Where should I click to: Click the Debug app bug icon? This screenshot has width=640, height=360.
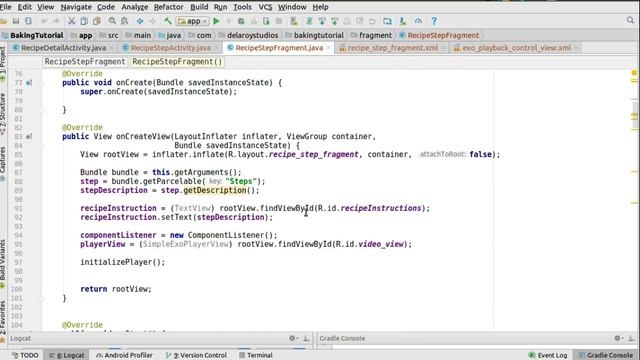(241, 21)
